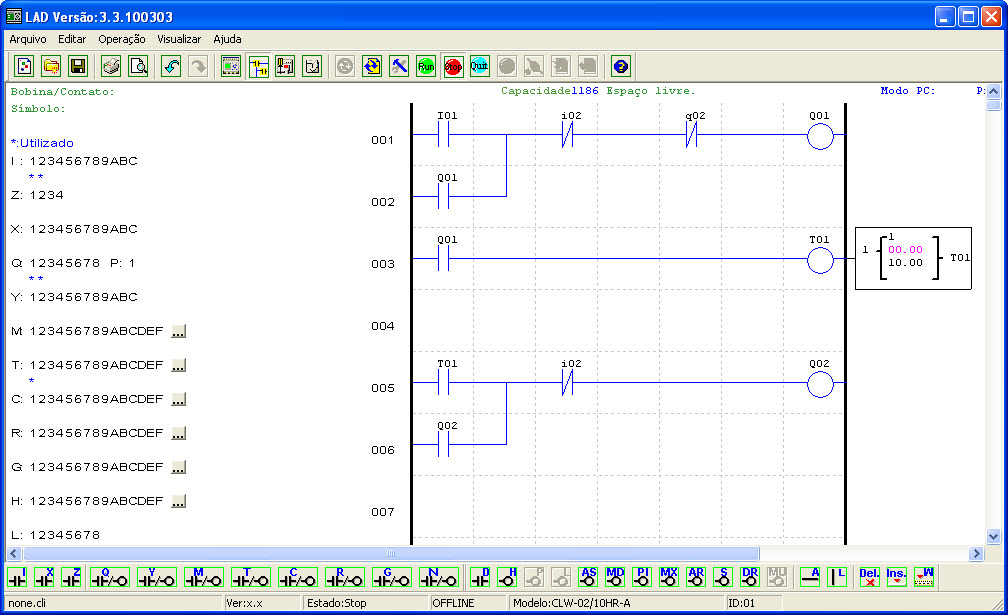Screen dimensions: 1008x615
Task: Insert a DR function coil
Action: coord(750,577)
